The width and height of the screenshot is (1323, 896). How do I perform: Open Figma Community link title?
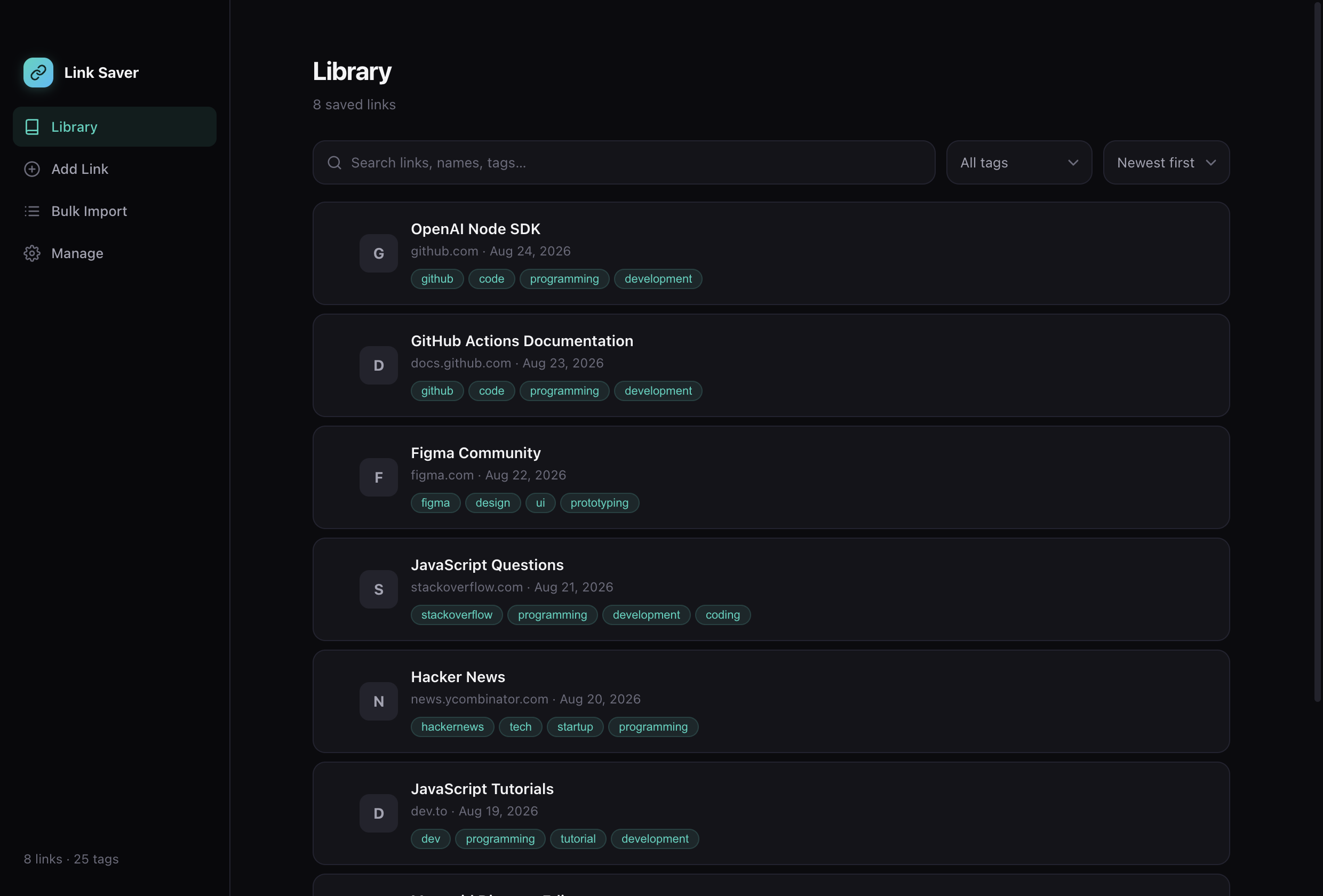(x=476, y=453)
